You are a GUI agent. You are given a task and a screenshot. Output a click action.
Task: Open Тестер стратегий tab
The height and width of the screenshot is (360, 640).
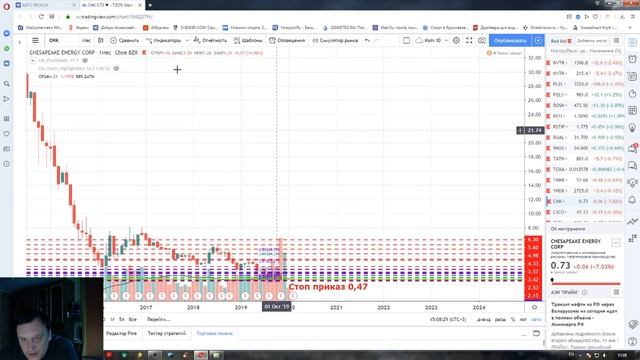coord(167,333)
